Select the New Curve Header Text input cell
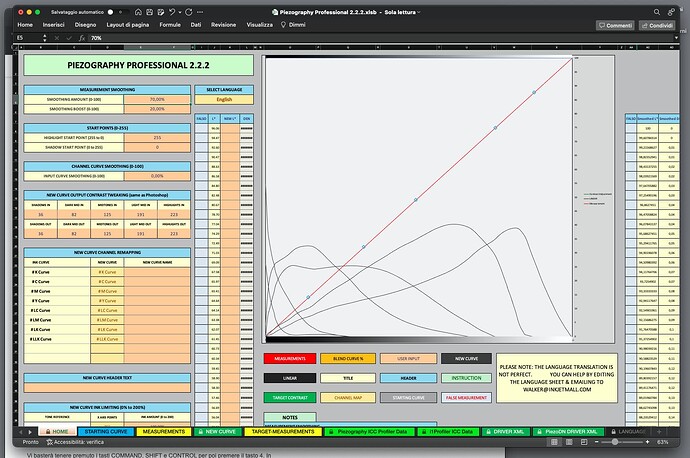This screenshot has height=458, width=690. 107,388
